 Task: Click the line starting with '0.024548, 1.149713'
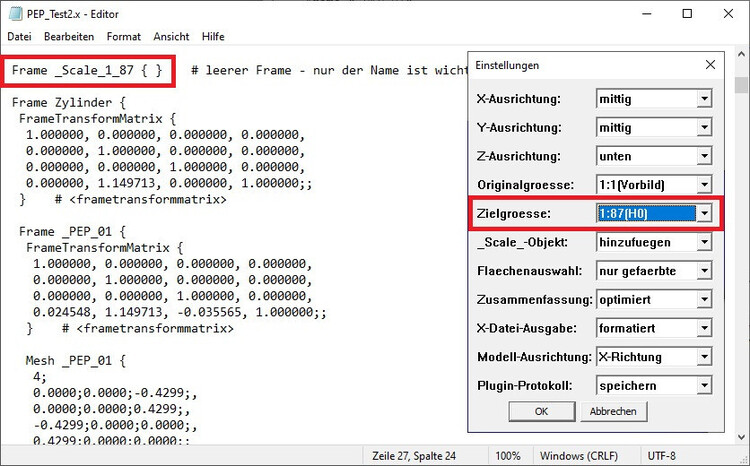(x=179, y=312)
